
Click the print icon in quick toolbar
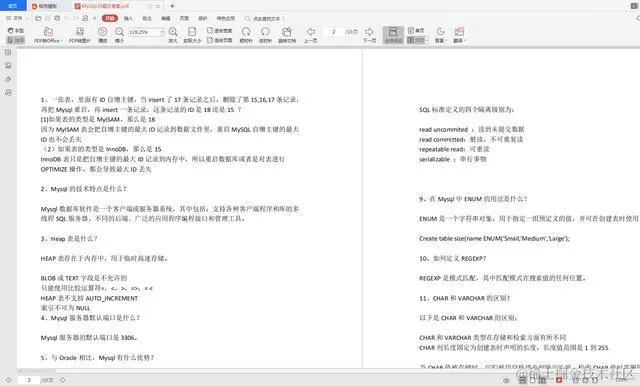57,18
